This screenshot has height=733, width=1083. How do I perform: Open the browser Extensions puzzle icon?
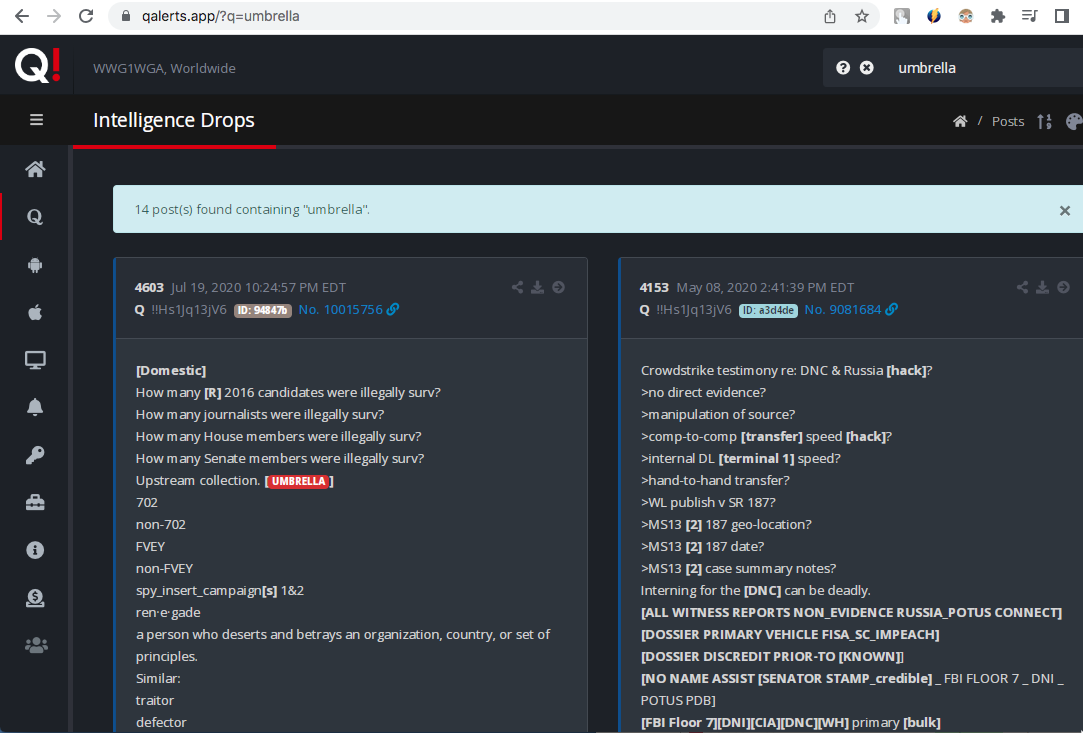pyautogui.click(x=997, y=16)
